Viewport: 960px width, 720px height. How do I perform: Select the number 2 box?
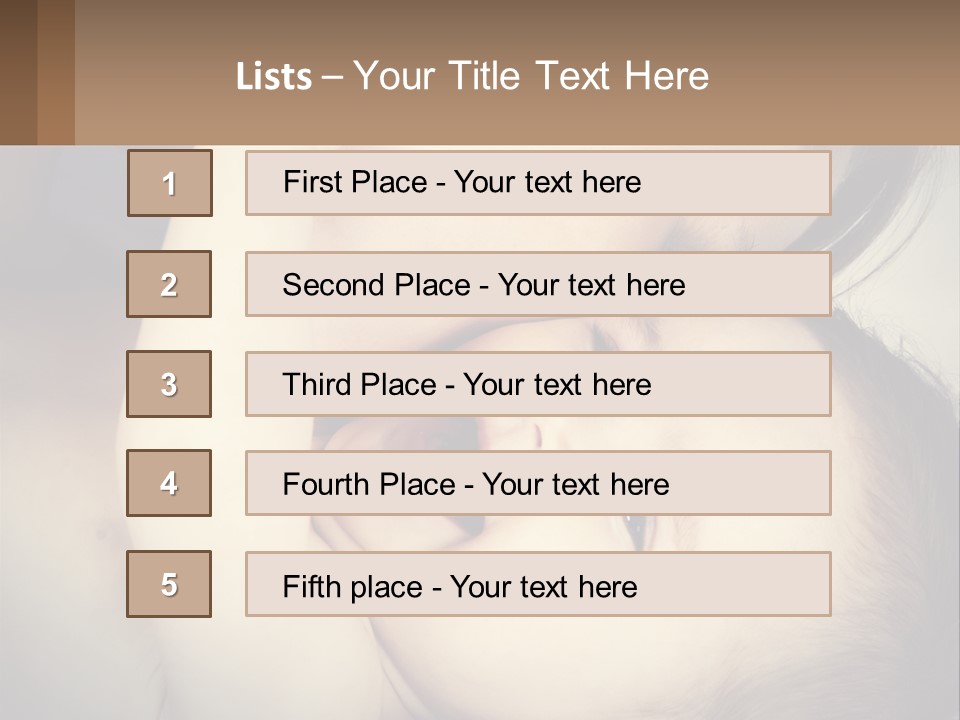169,284
